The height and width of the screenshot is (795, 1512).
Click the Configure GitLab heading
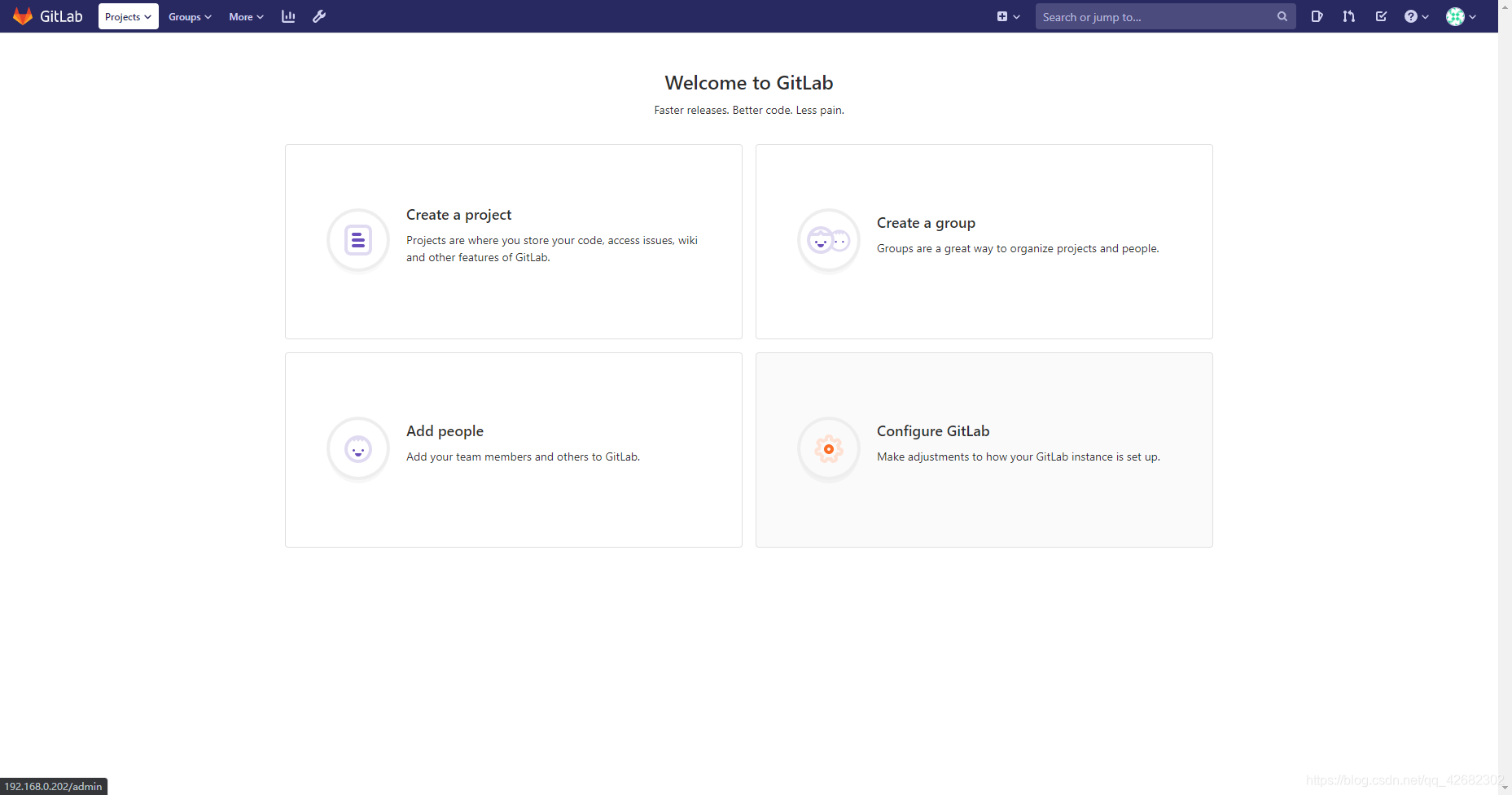933,431
